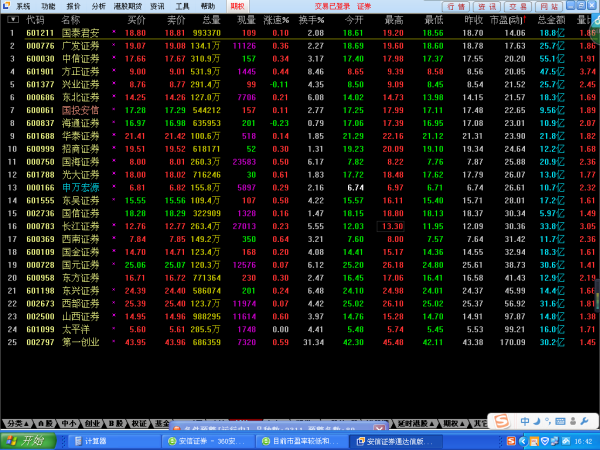Sort by the 总金额 column header
The height and width of the screenshot is (450, 600).
pos(551,20)
